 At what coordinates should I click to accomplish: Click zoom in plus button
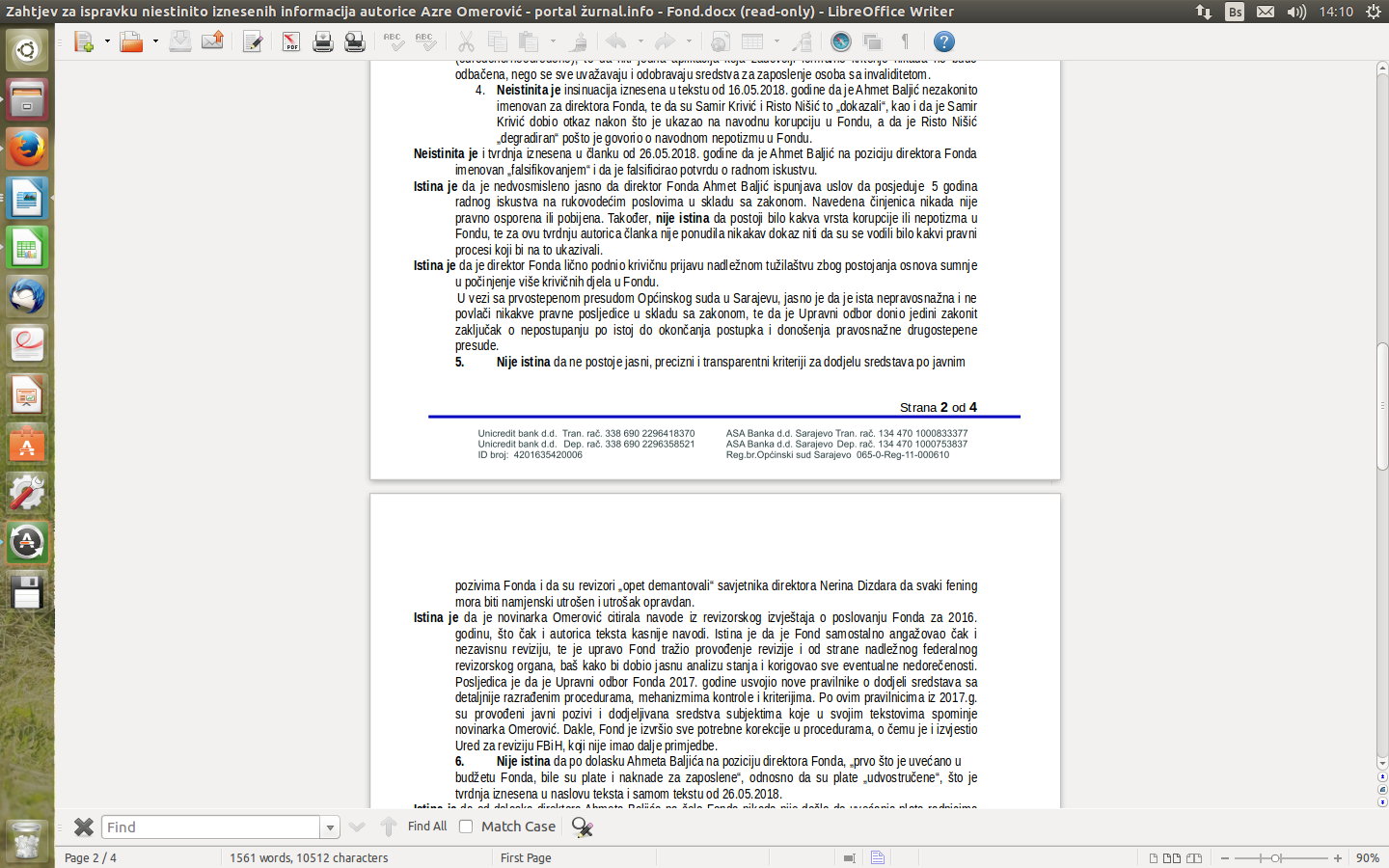[1338, 857]
